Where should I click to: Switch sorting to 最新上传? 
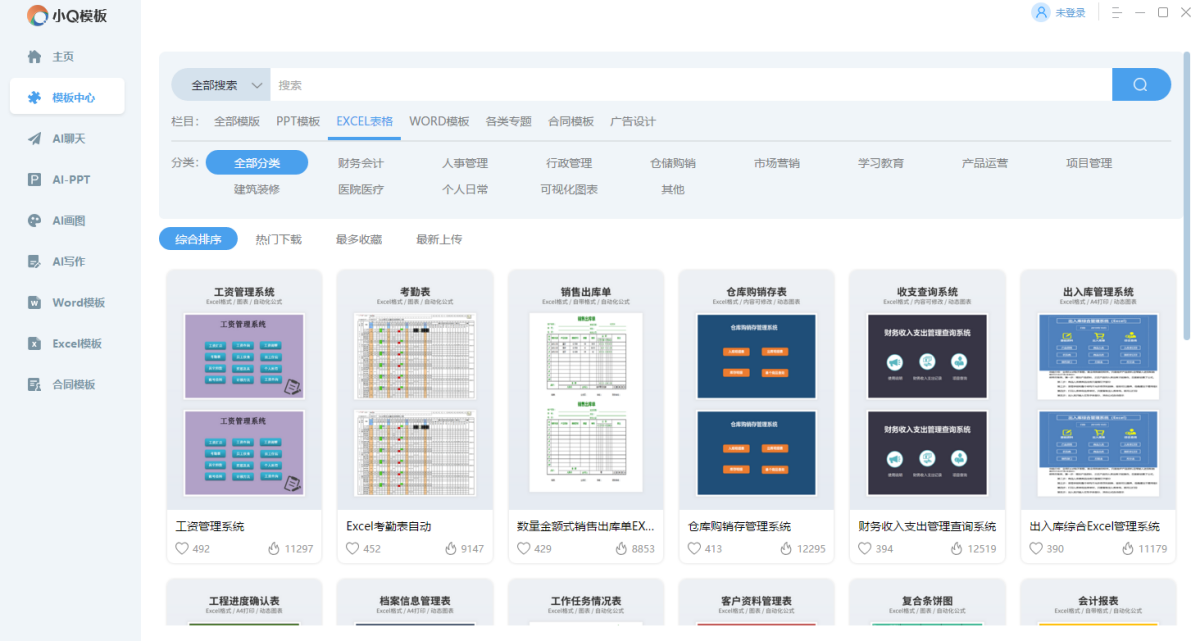pyautogui.click(x=439, y=239)
